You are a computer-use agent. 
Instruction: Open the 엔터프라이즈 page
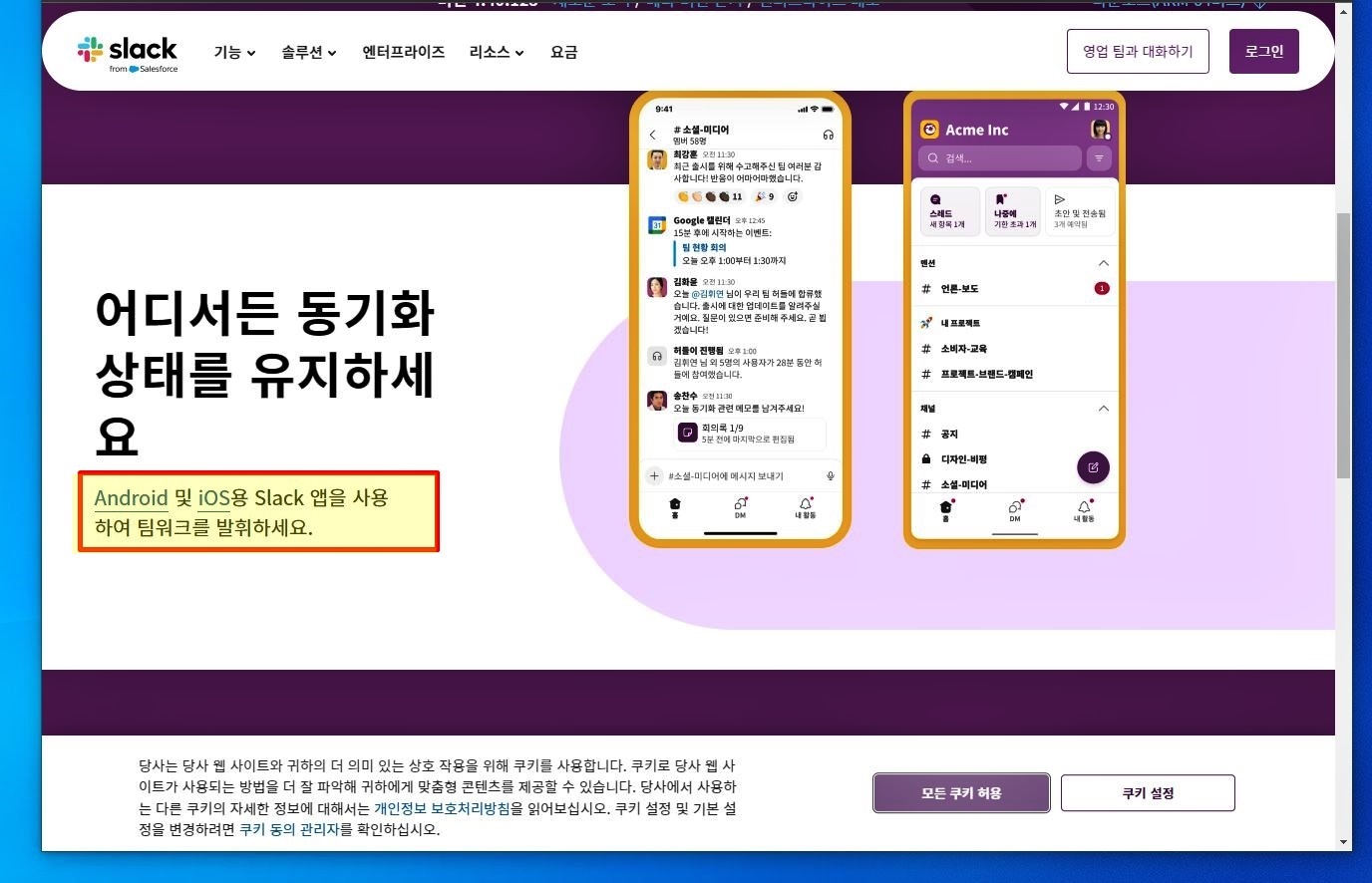click(403, 52)
